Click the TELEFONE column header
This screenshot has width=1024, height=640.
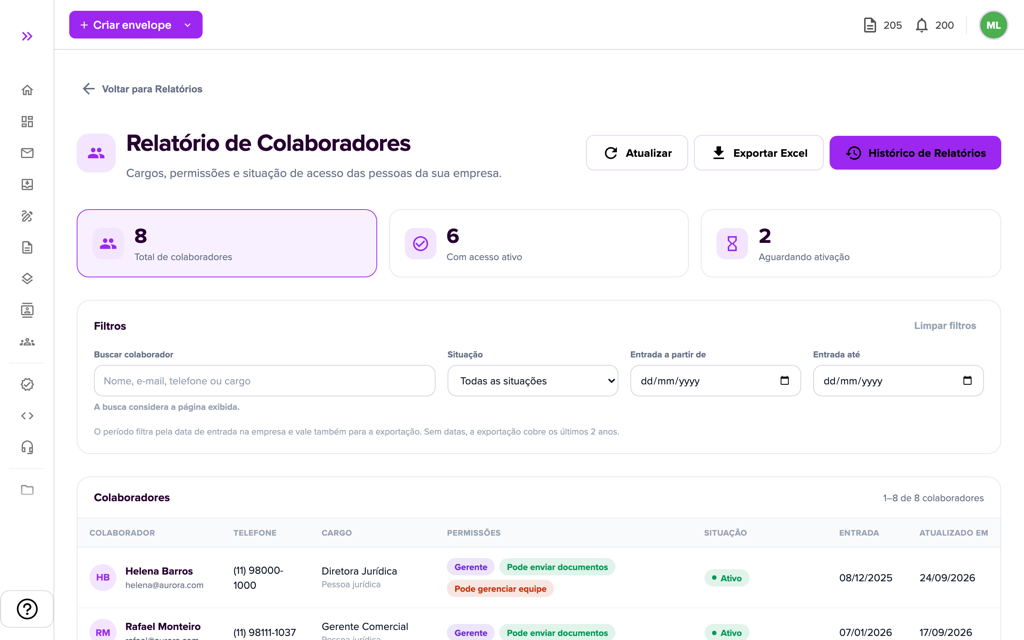point(255,533)
